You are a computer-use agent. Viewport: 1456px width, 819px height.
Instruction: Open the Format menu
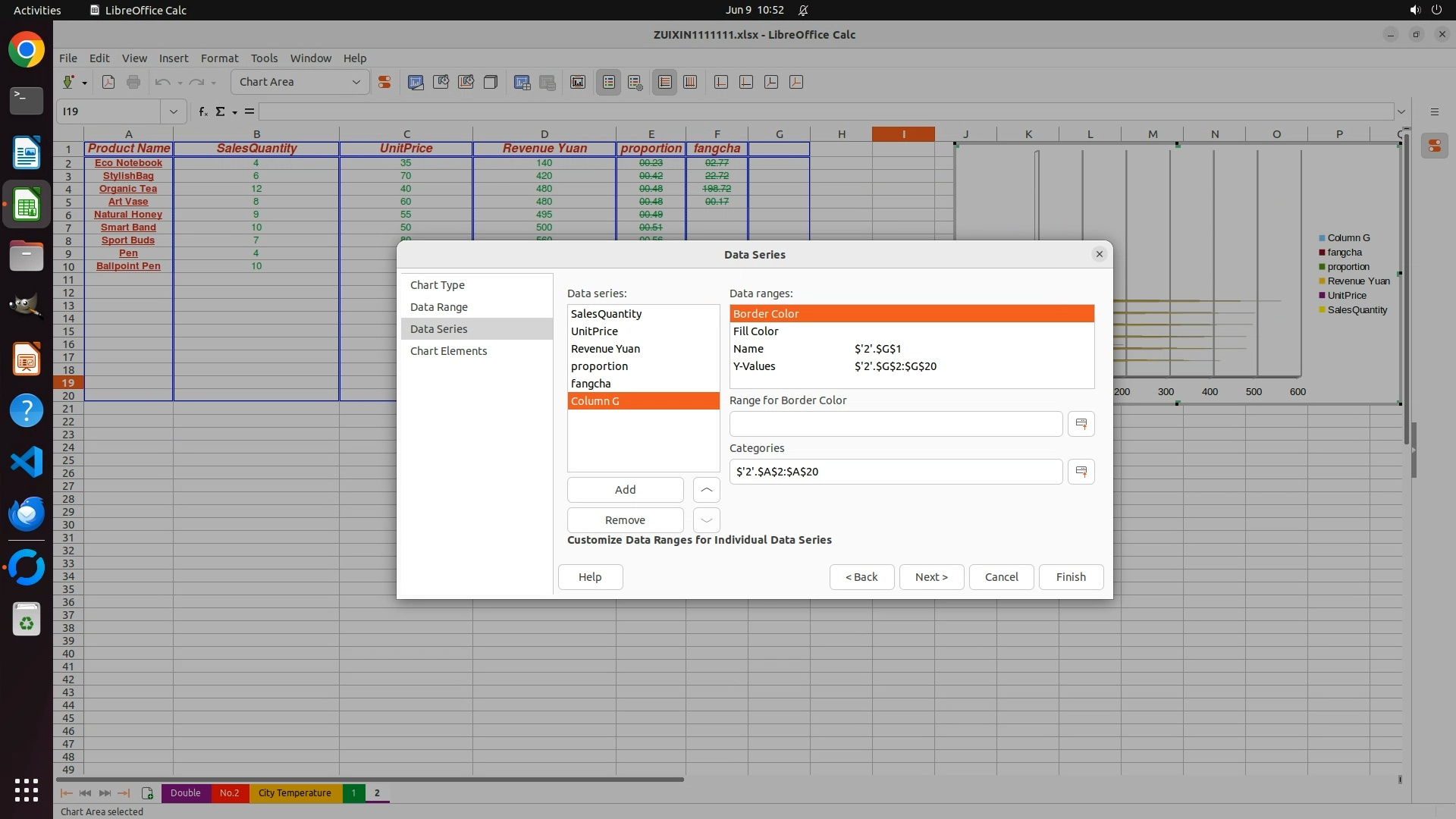[219, 58]
